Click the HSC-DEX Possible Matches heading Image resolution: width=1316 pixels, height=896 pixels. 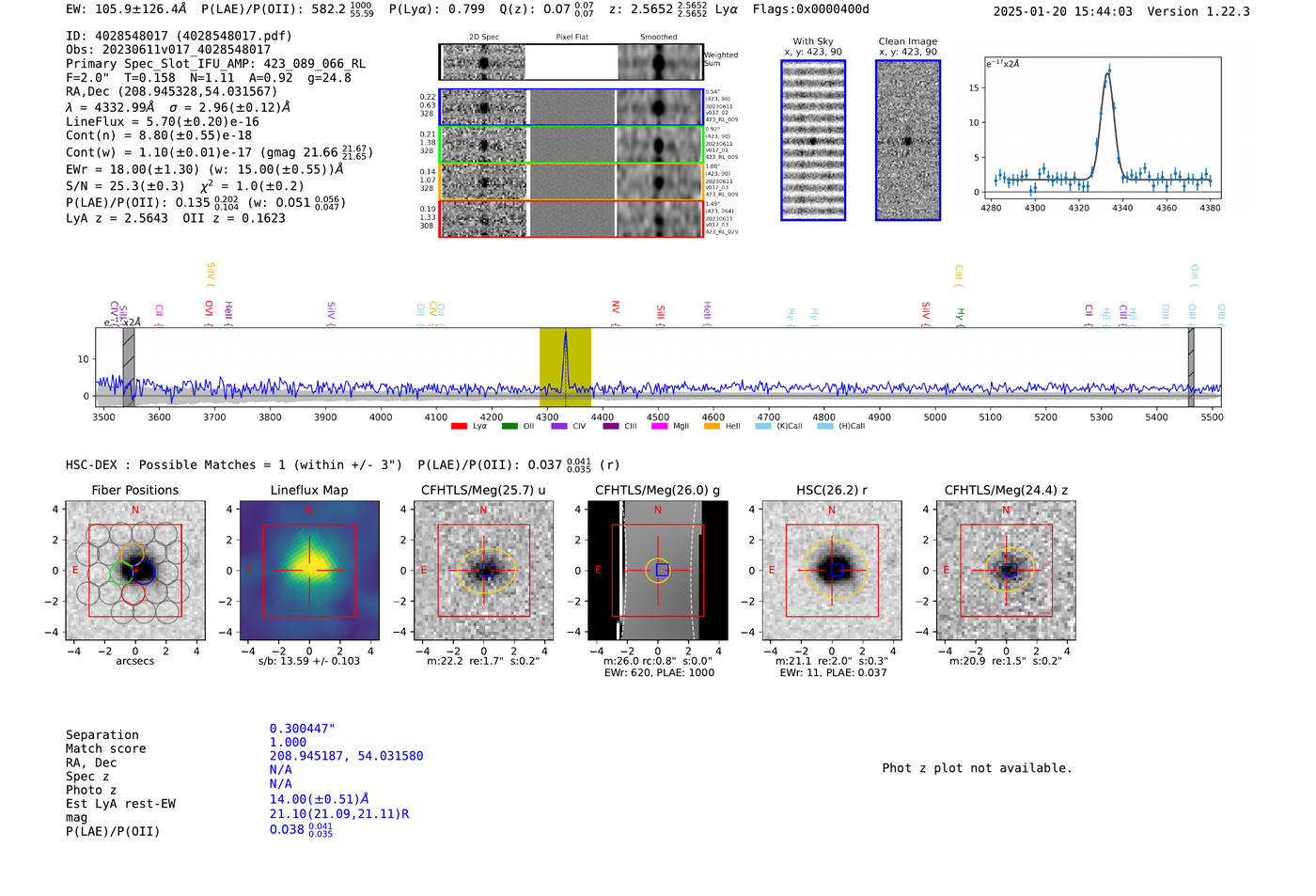coord(234,464)
